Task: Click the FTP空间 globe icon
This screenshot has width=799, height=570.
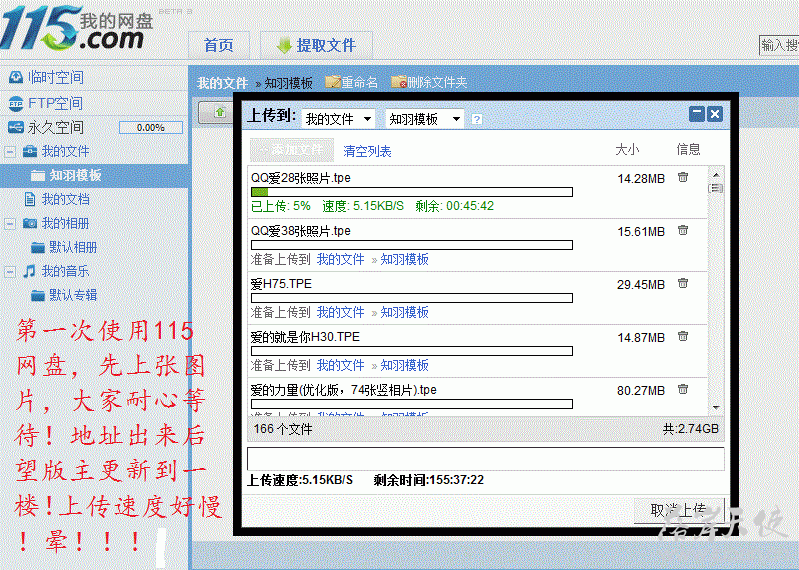Action: coord(16,103)
